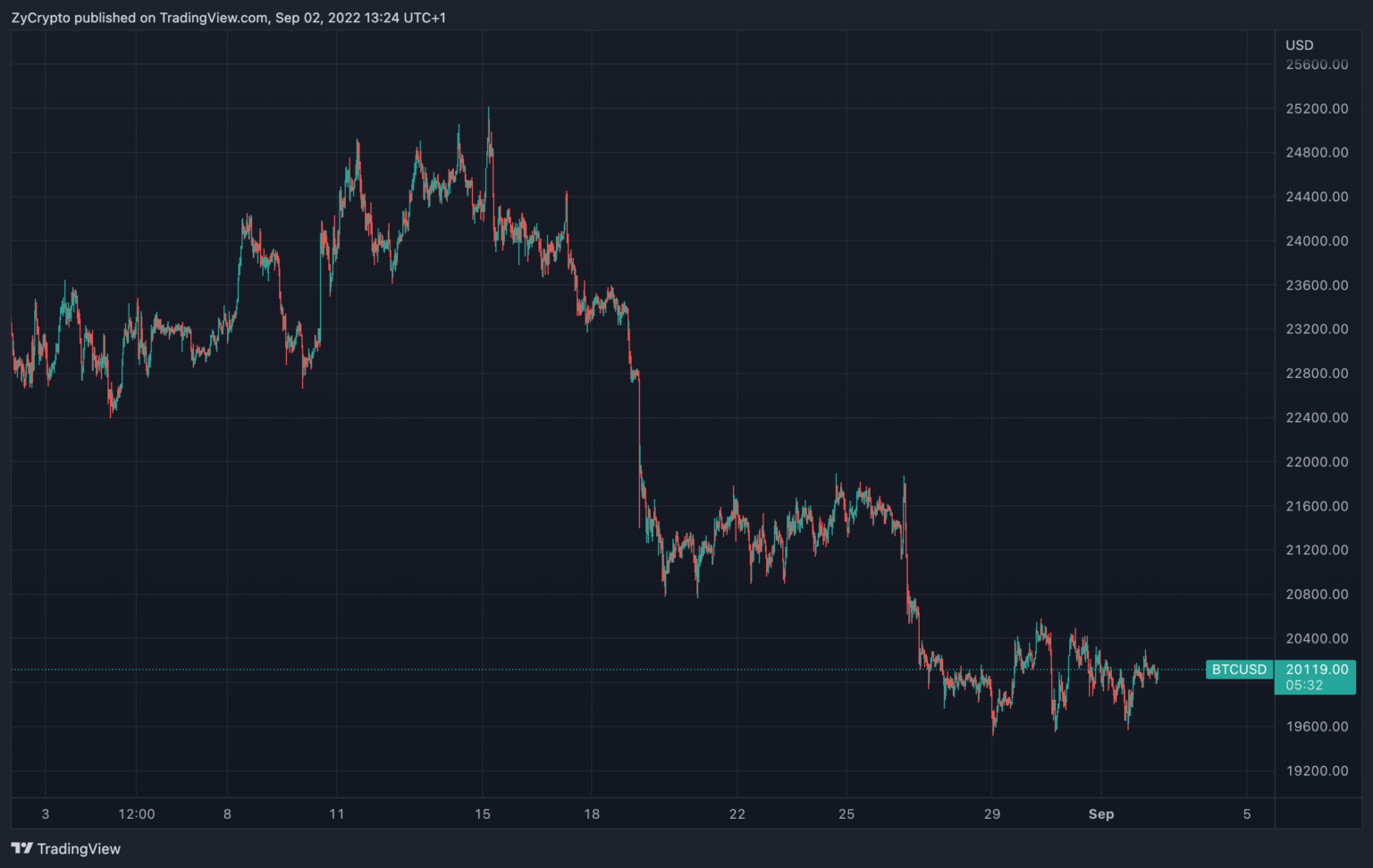Click the date label 22 on time axis
1373x868 pixels.
(x=737, y=814)
